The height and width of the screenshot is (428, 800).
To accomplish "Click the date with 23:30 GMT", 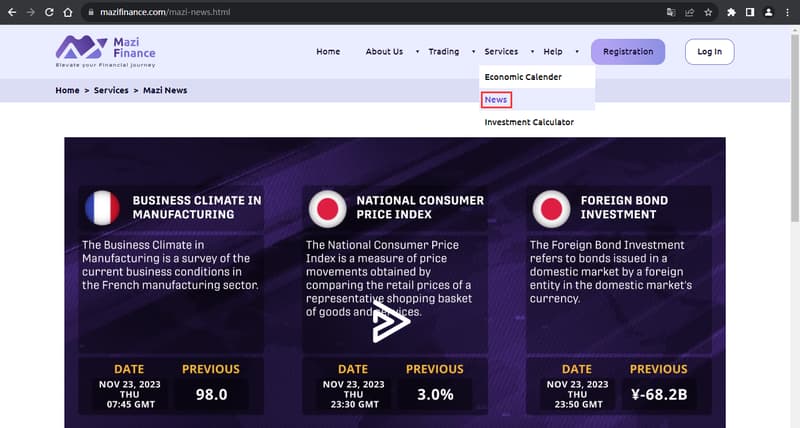I will [x=354, y=394].
